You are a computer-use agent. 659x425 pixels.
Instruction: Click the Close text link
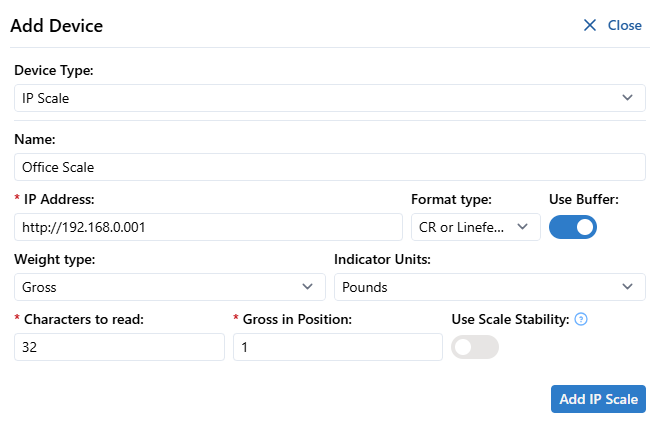tap(625, 25)
